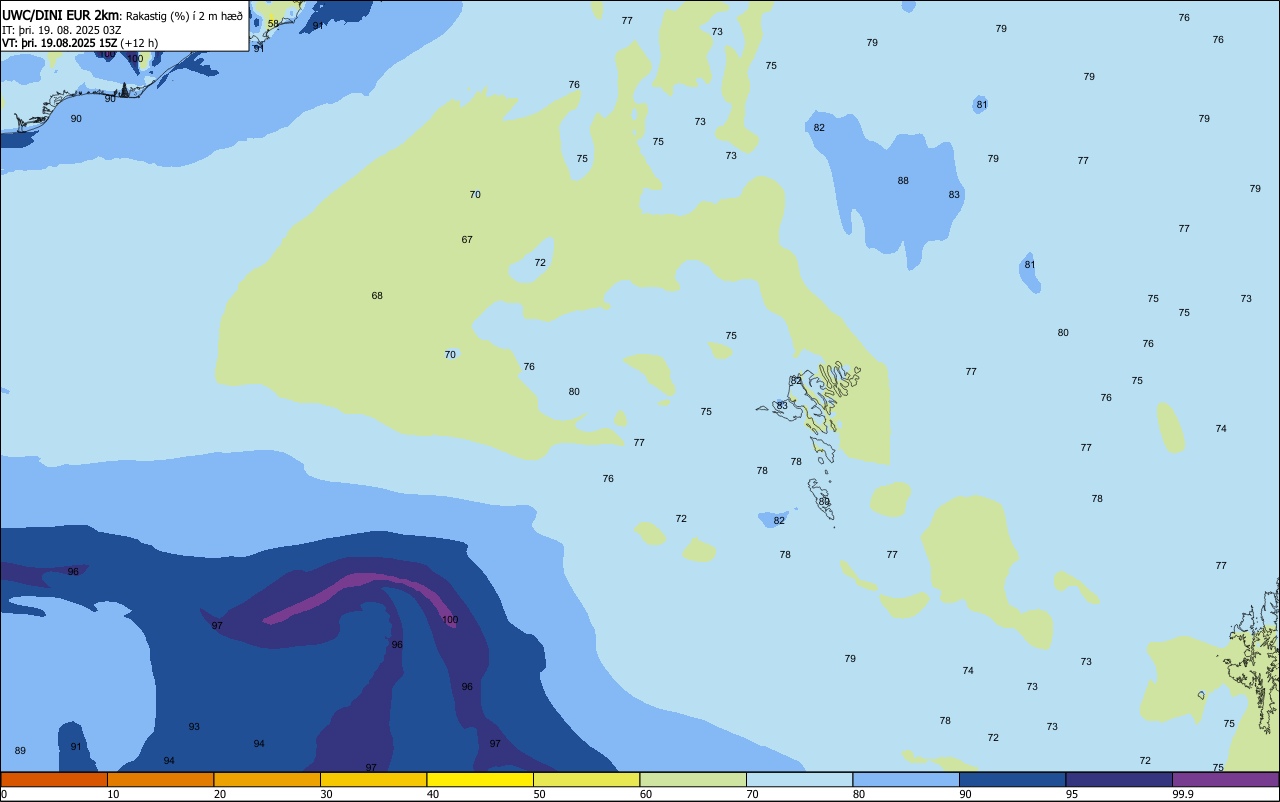
Task: Click the light blue 80–90 legend swatch
Action: point(906,779)
